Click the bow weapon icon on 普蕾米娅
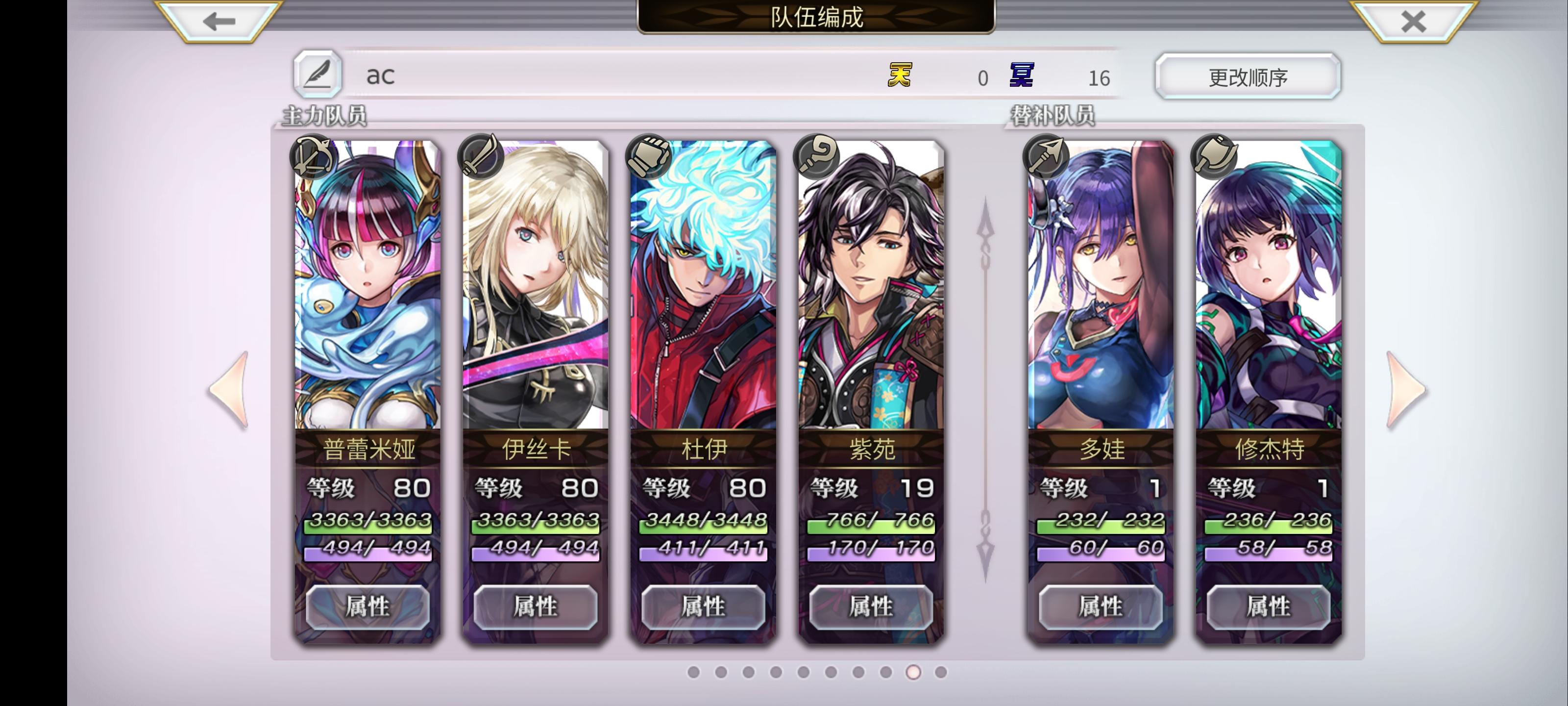 pyautogui.click(x=313, y=156)
